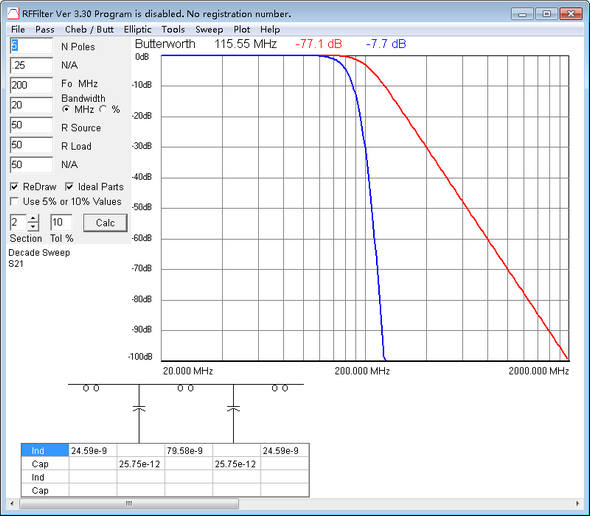The width and height of the screenshot is (590, 516).
Task: Click the second shunt capacitor symbol in schematic
Action: tap(233, 409)
